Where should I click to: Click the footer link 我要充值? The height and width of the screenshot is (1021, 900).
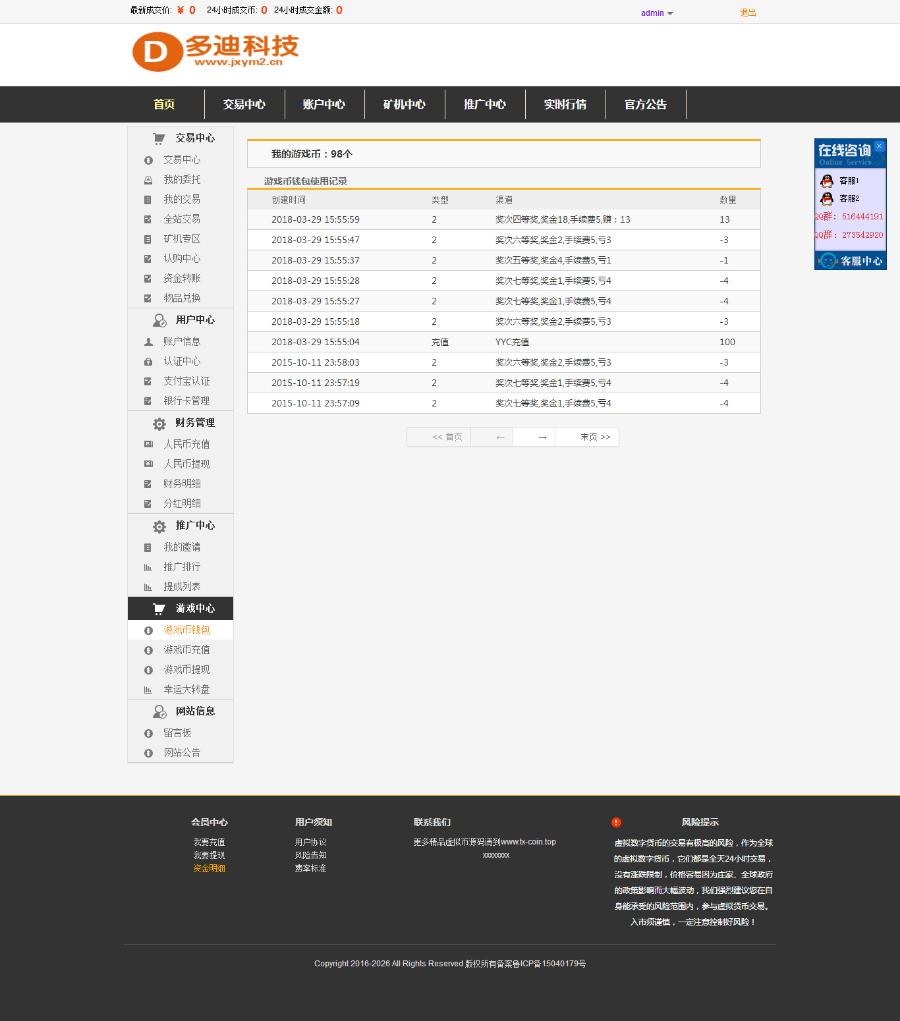pyautogui.click(x=209, y=842)
